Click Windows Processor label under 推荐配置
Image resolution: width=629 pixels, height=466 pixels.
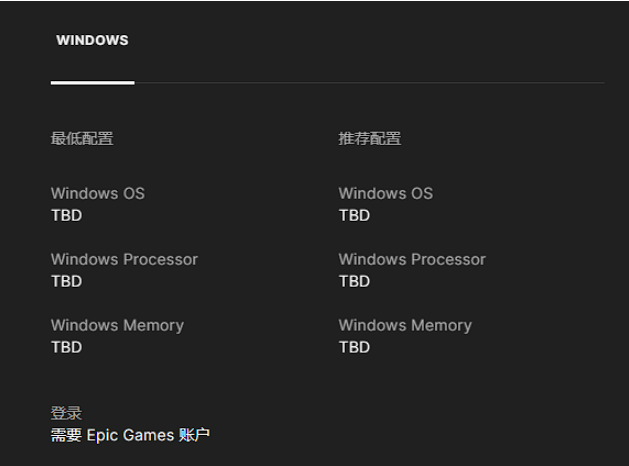tap(412, 259)
